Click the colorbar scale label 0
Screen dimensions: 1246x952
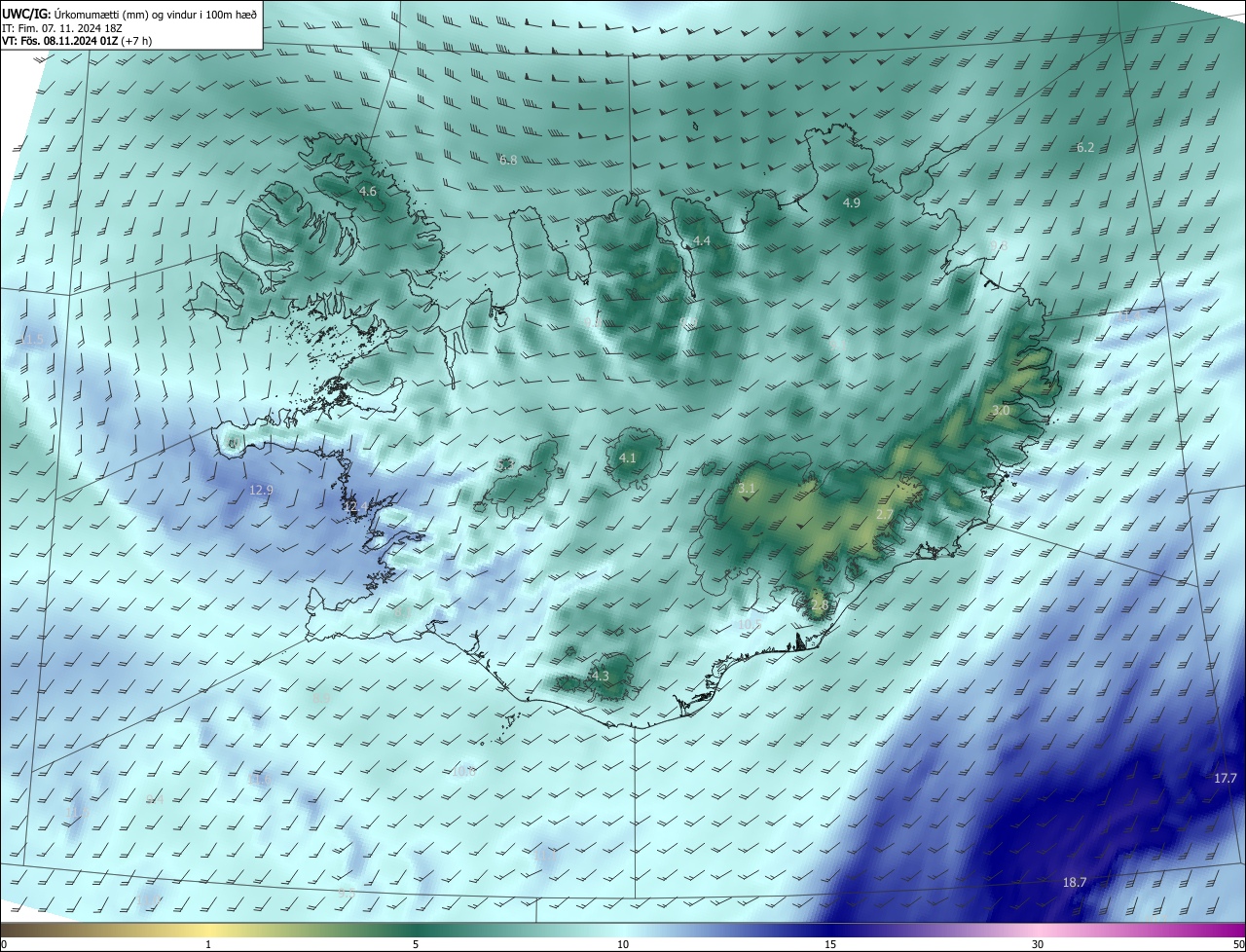(4, 944)
